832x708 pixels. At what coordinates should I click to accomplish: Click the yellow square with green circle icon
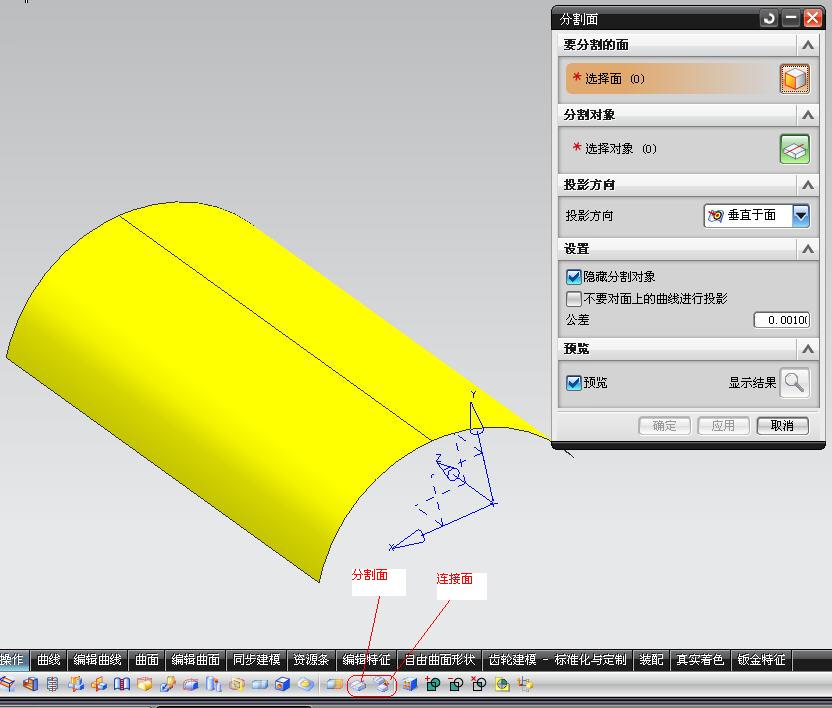tap(502, 685)
